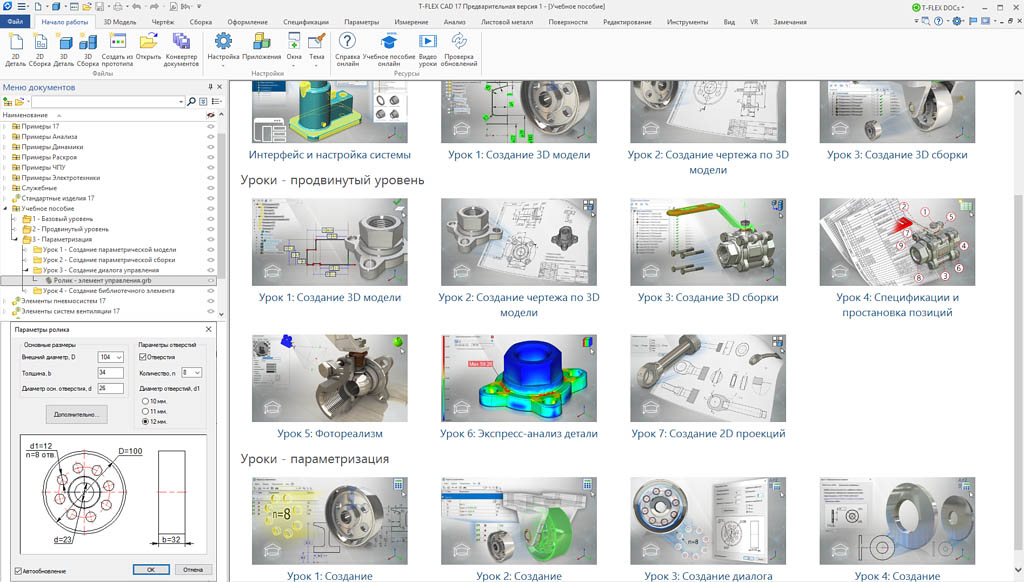Click the collapse-all icon beside search magnifier
Viewport: 1024px width, 582px height.
(204, 102)
